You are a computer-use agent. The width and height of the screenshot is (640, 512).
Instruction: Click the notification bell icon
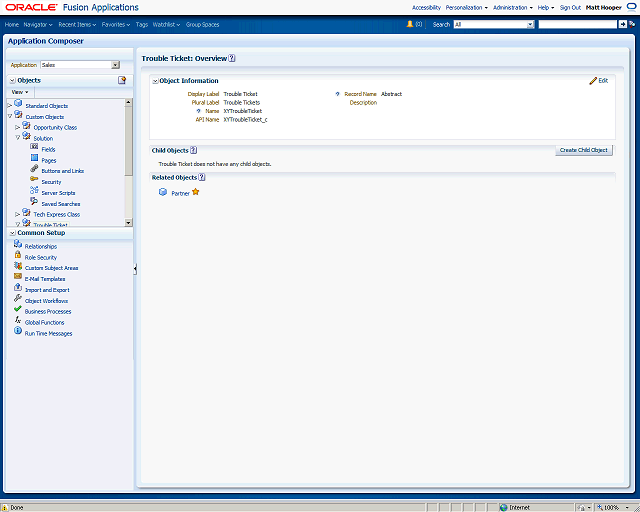[x=410, y=24]
